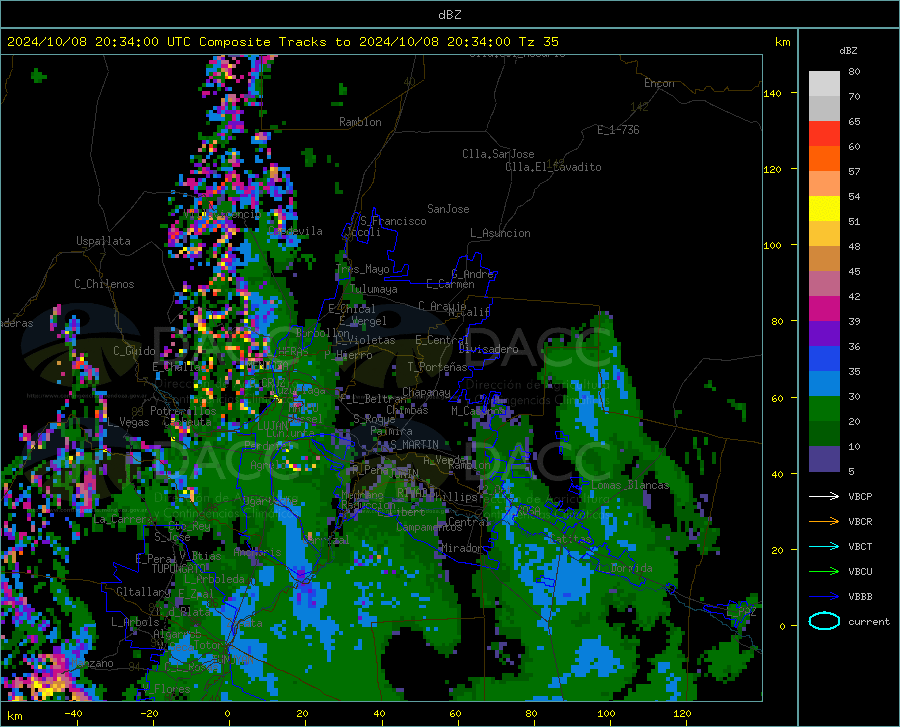Click the 'C_Guido' map label

coord(134,351)
